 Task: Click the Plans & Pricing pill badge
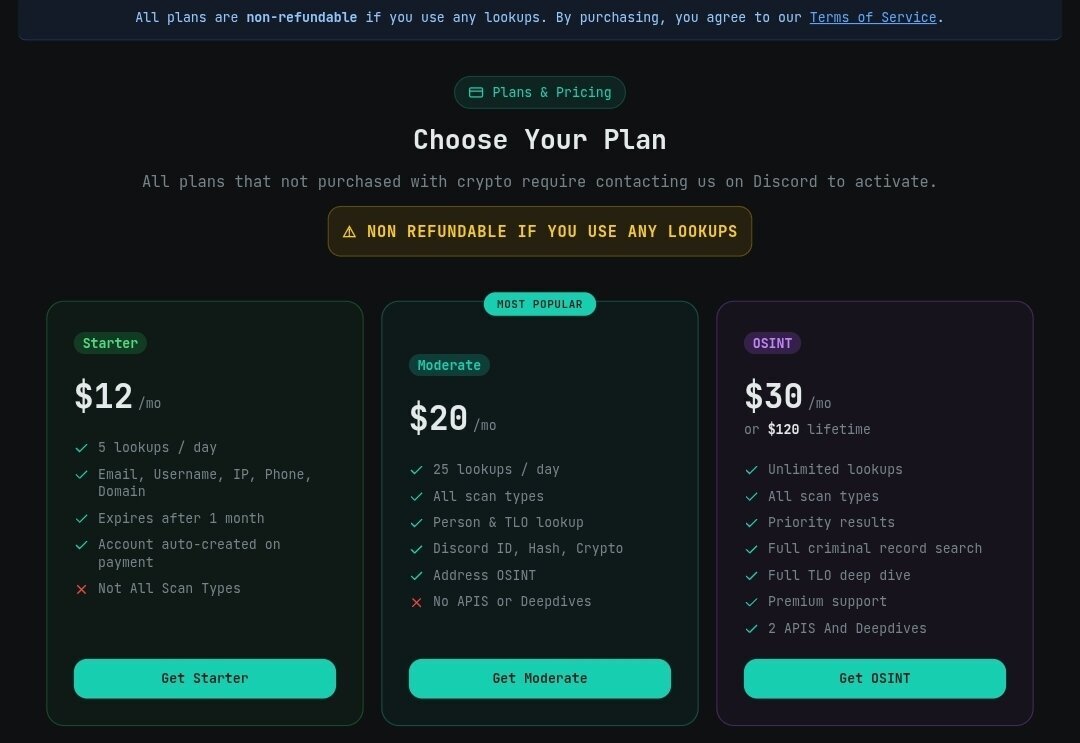[x=540, y=93]
